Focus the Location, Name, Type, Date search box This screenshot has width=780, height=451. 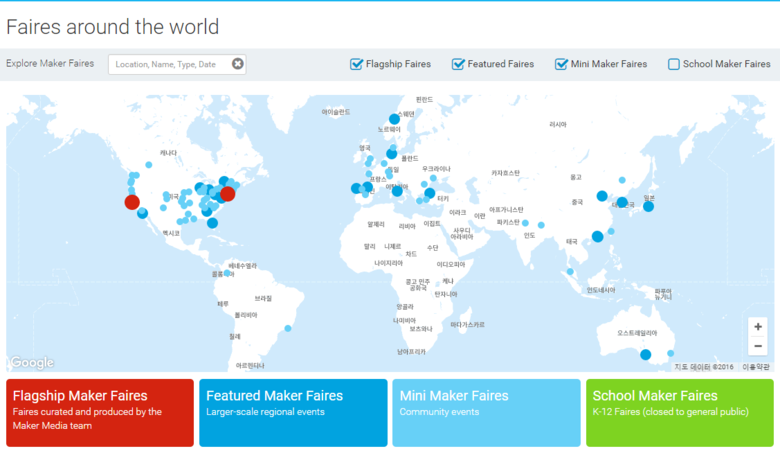point(177,64)
